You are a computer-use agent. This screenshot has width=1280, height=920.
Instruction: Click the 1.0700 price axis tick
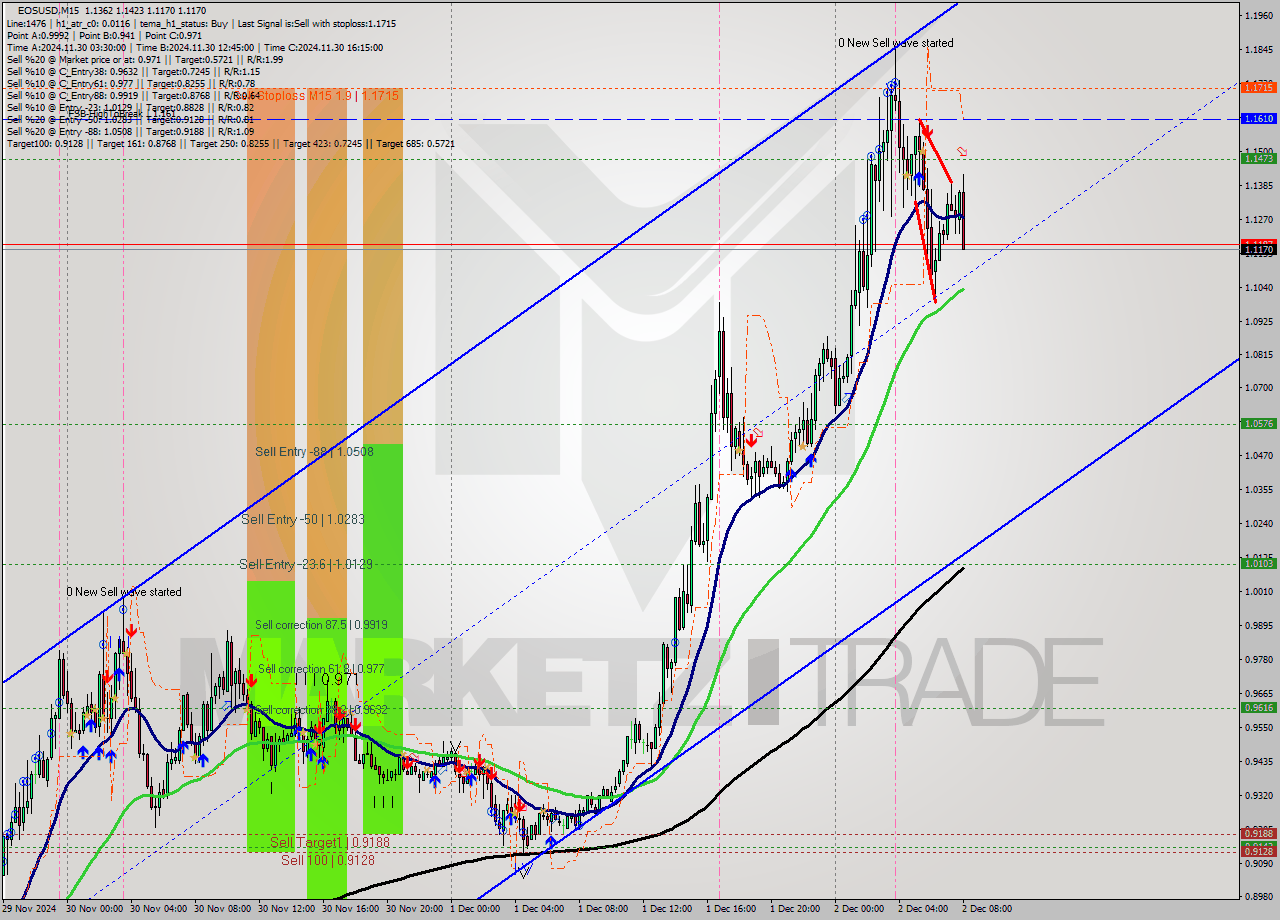[x=1258, y=388]
